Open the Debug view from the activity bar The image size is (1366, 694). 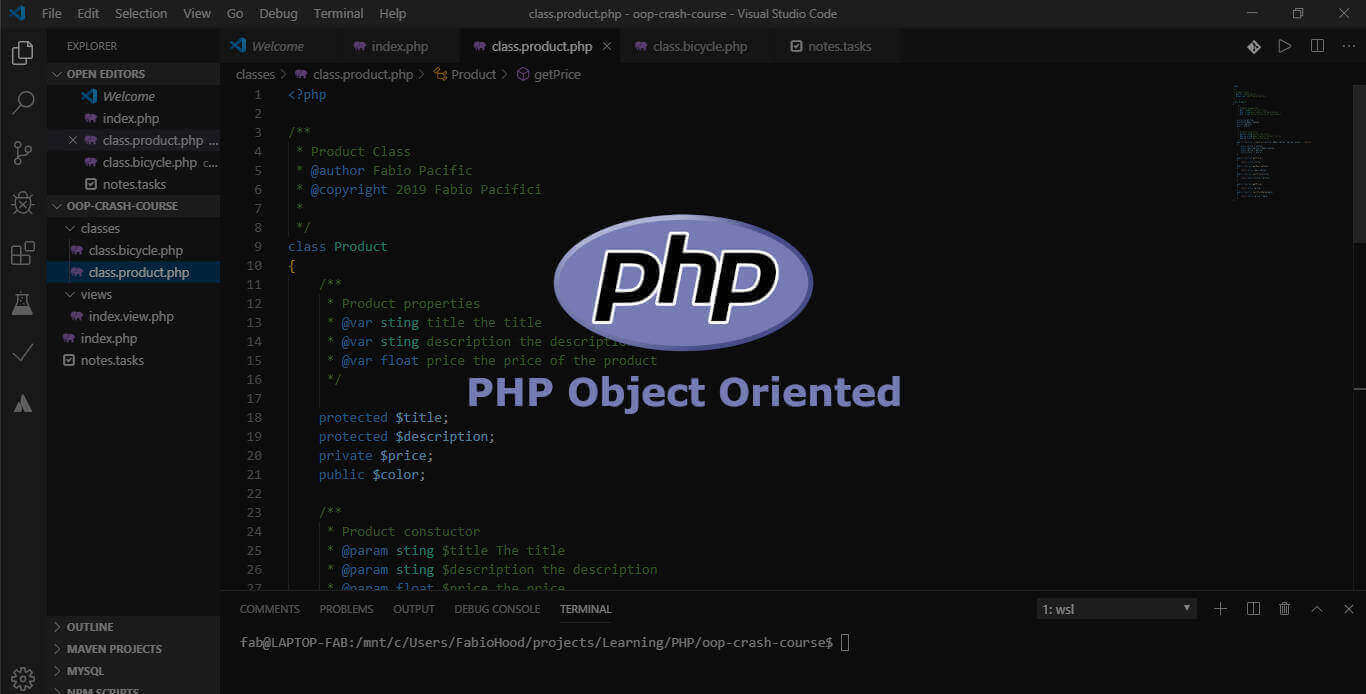[22, 203]
